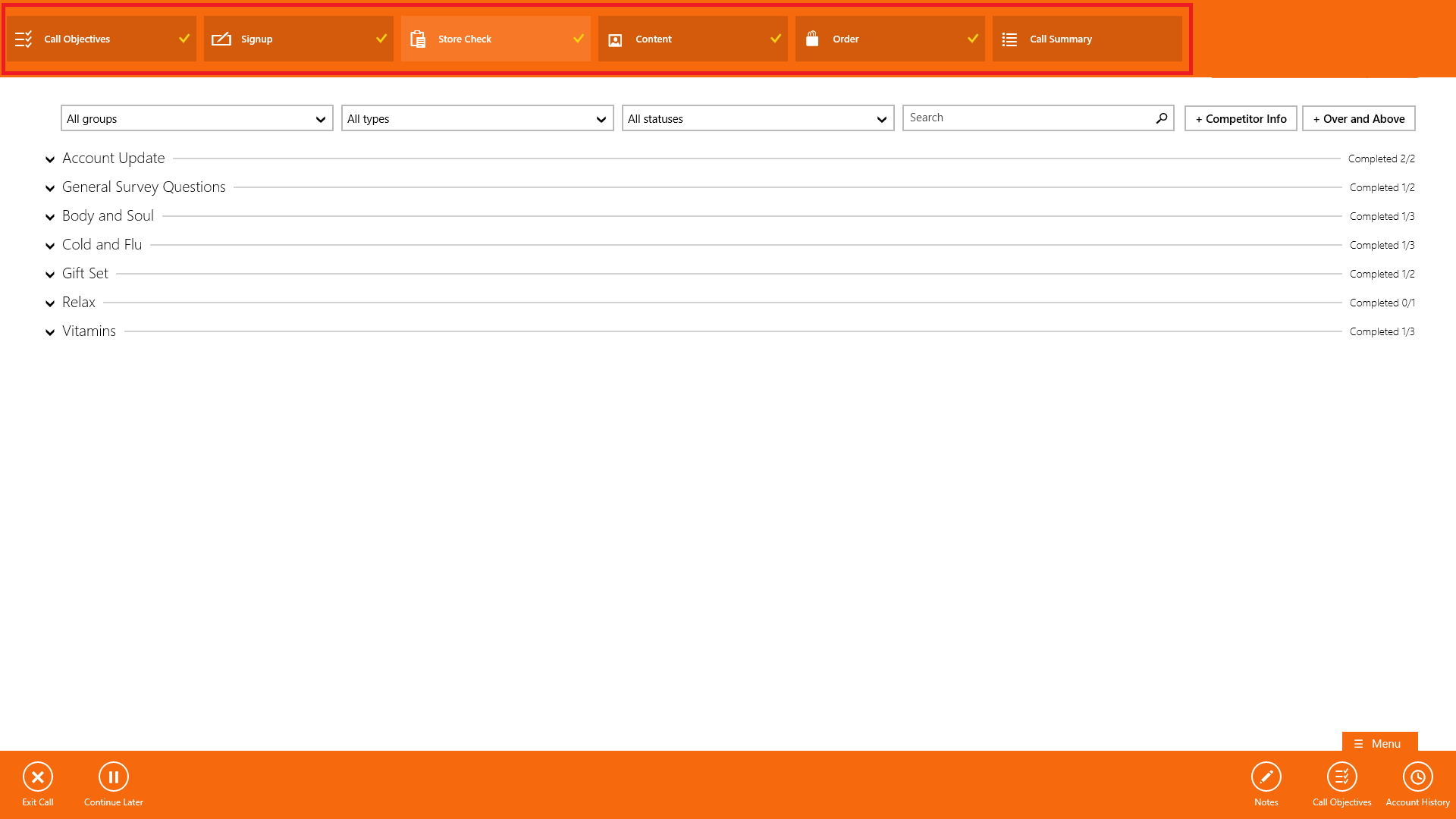
Task: Open Call Objectives icon in bottom bar
Action: click(x=1341, y=777)
